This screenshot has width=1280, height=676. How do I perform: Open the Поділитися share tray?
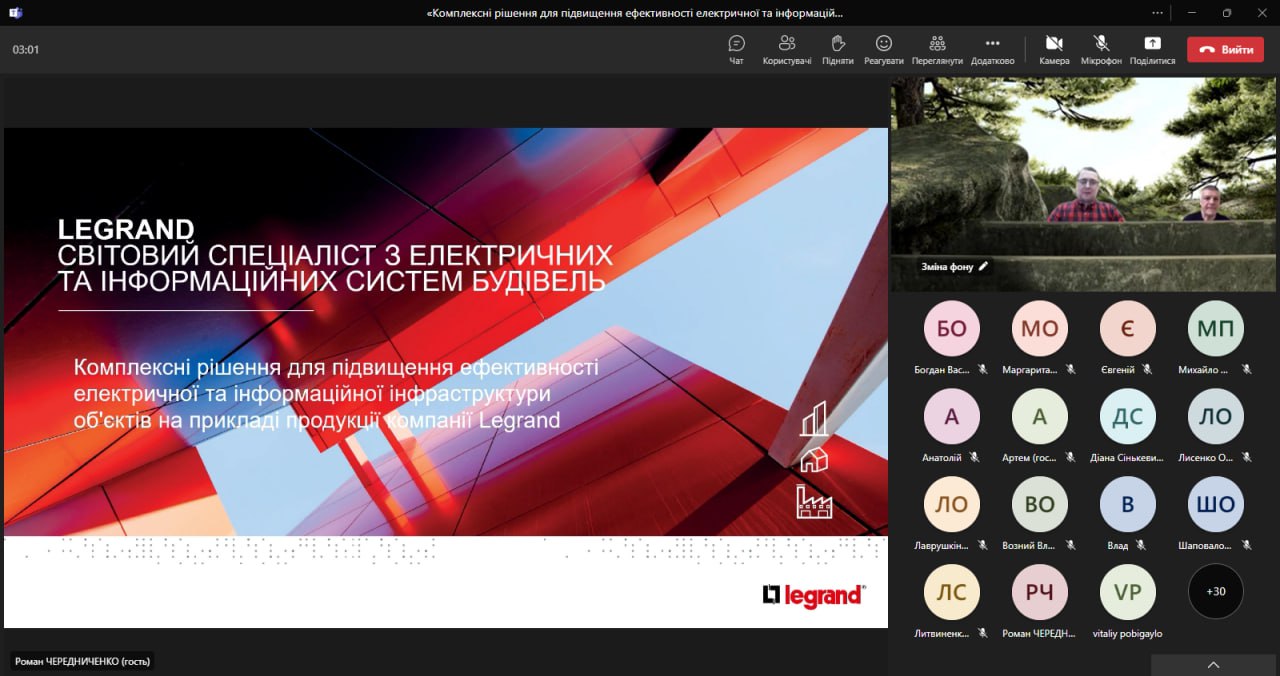(x=1152, y=50)
